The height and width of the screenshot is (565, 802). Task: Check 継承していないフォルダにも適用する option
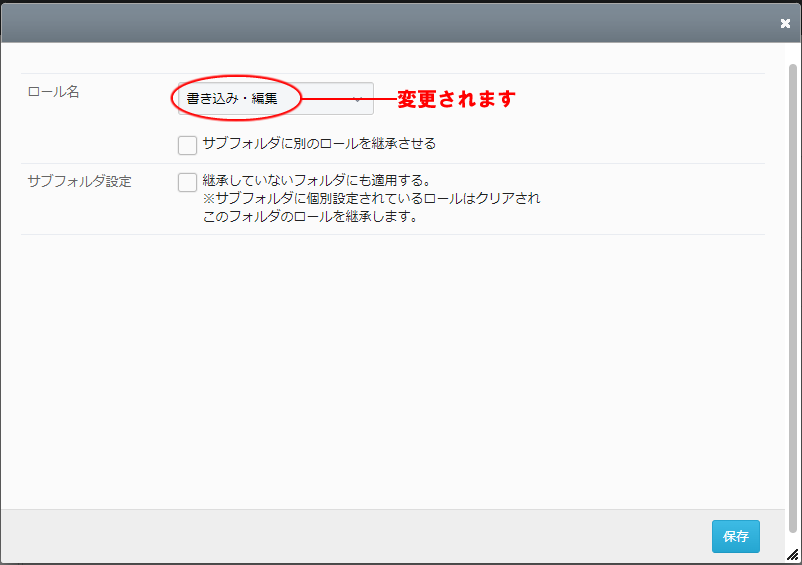(187, 182)
